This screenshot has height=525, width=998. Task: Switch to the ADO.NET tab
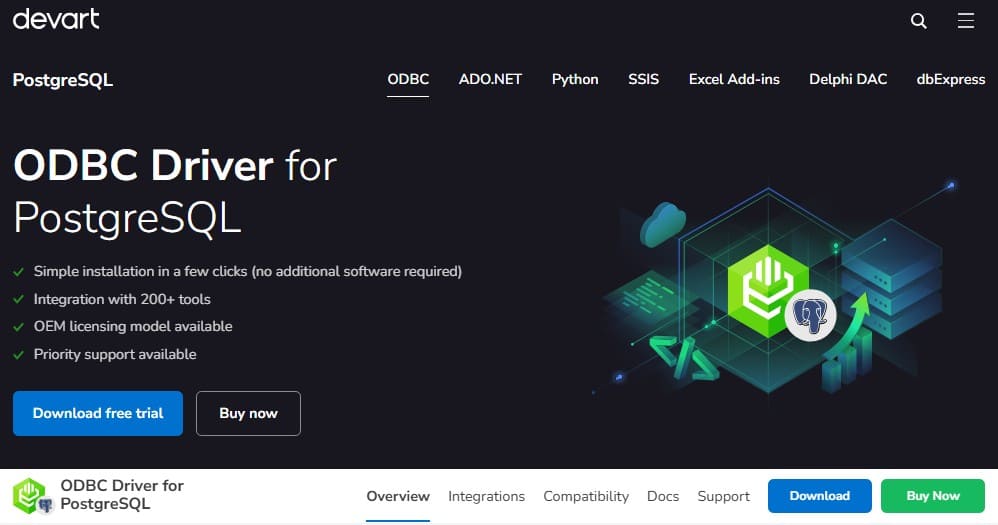[x=490, y=80]
